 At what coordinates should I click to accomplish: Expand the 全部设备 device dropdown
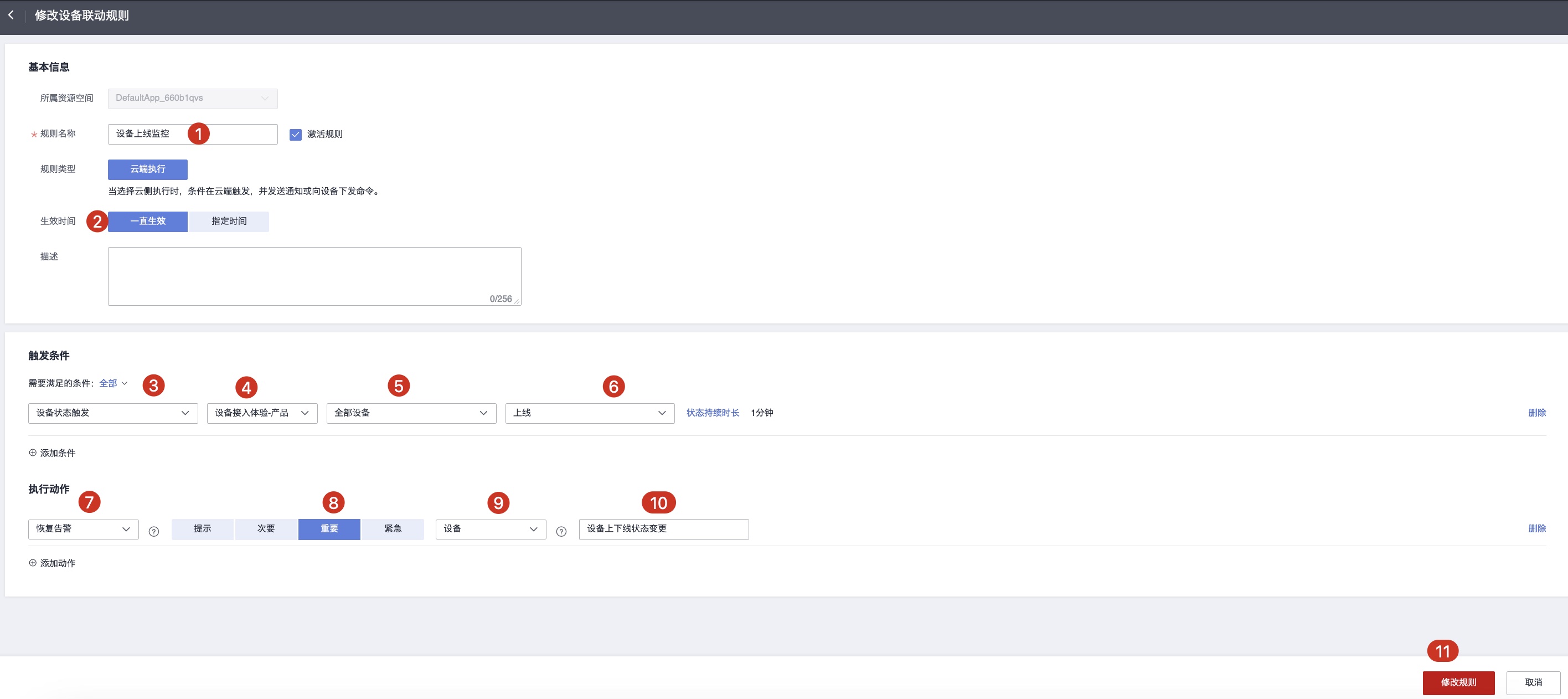pyautogui.click(x=411, y=413)
